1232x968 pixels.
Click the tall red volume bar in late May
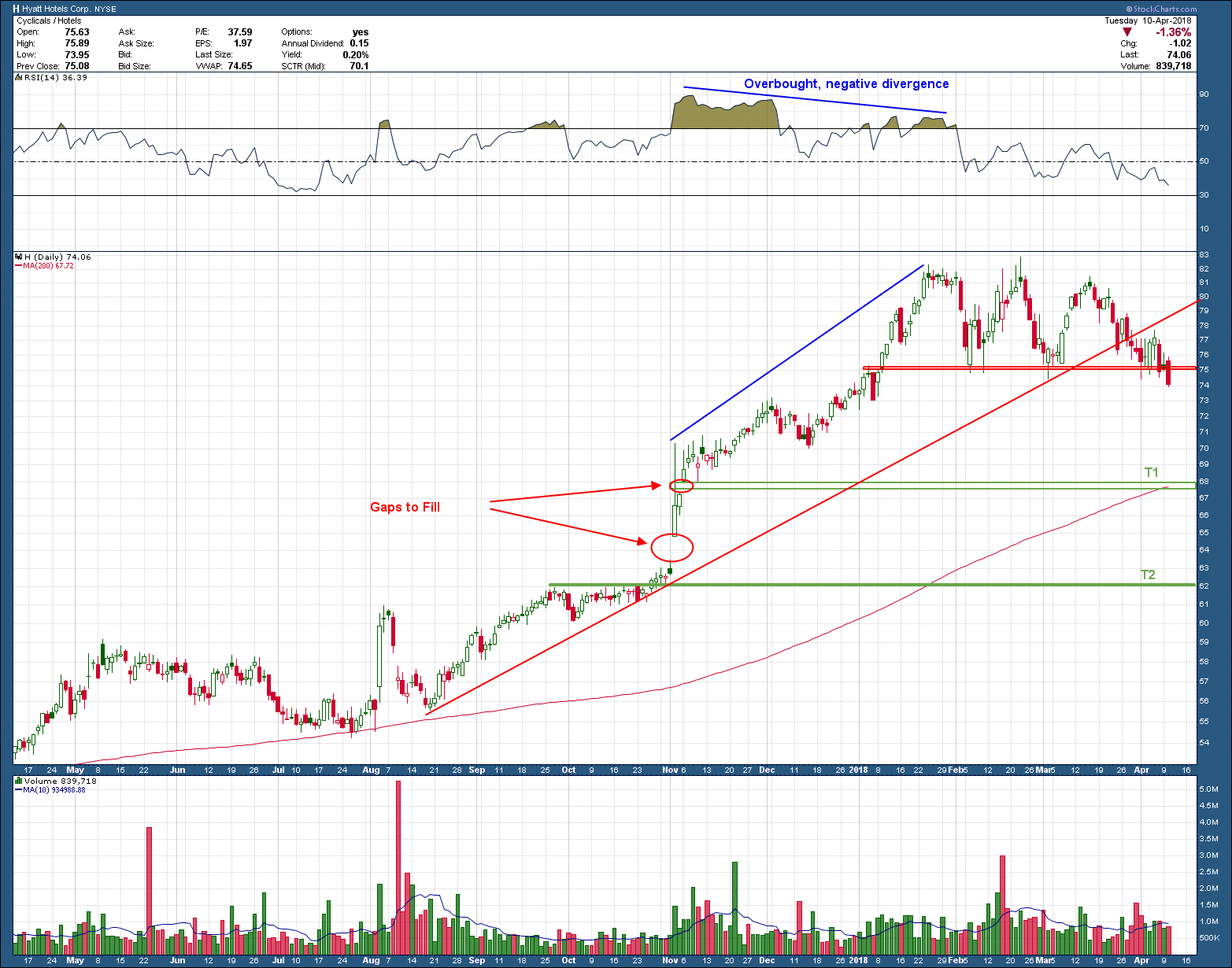(x=149, y=891)
